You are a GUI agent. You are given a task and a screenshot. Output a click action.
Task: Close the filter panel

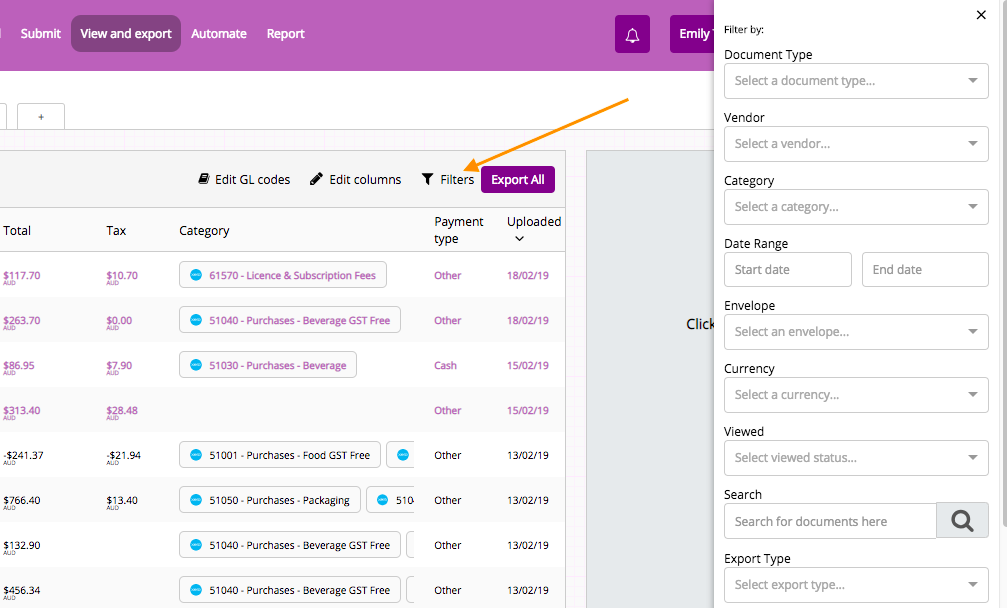pyautogui.click(x=981, y=15)
